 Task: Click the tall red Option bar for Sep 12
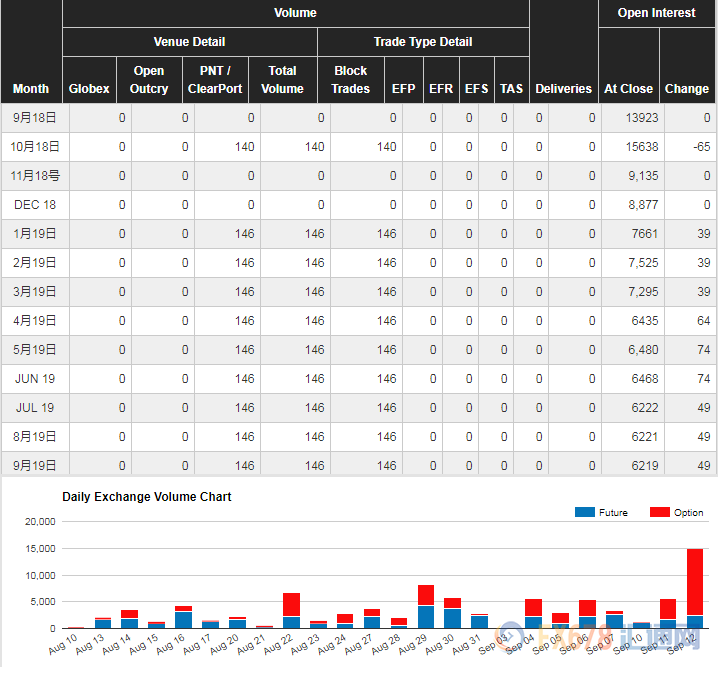[694, 580]
